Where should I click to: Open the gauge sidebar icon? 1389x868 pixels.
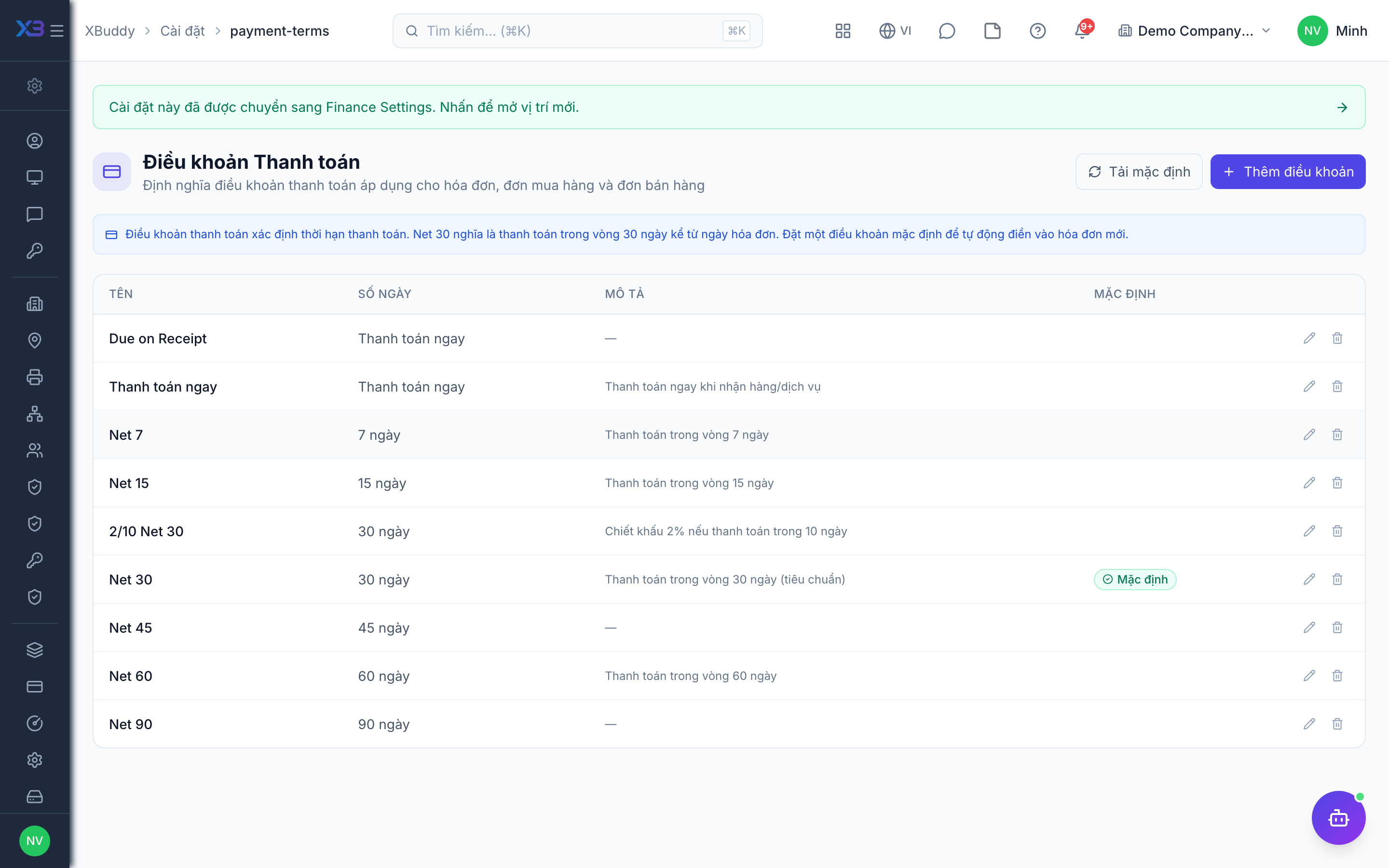(34, 723)
